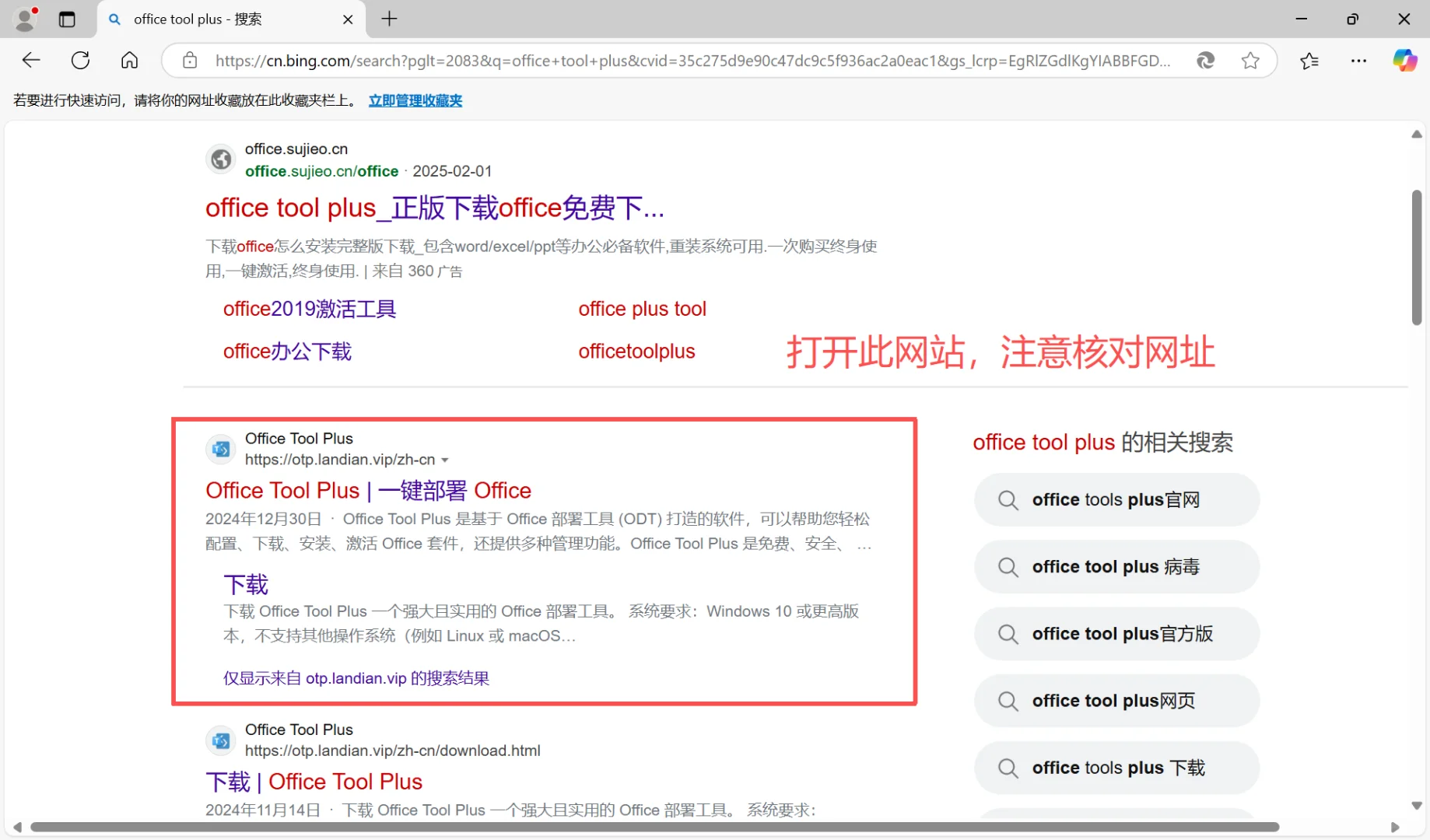Open Copilot in the browser sidebar
The width and height of the screenshot is (1430, 840).
point(1404,60)
